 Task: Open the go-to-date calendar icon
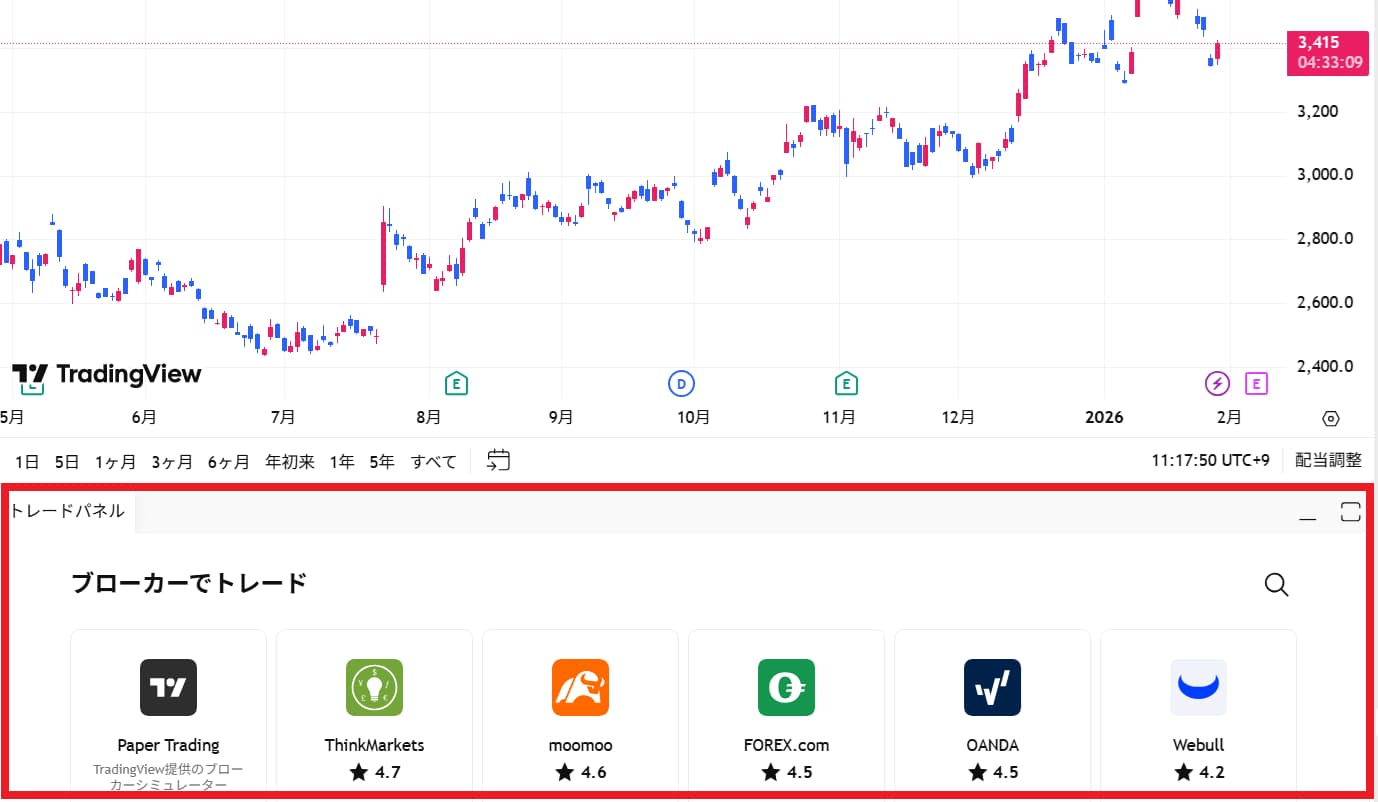point(498,460)
